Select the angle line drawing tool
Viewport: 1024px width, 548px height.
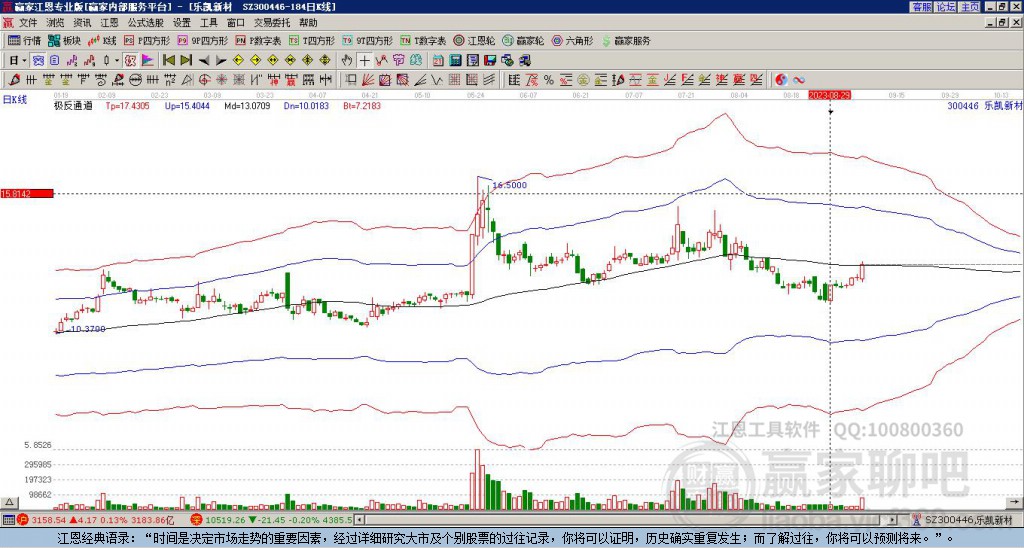point(420,80)
